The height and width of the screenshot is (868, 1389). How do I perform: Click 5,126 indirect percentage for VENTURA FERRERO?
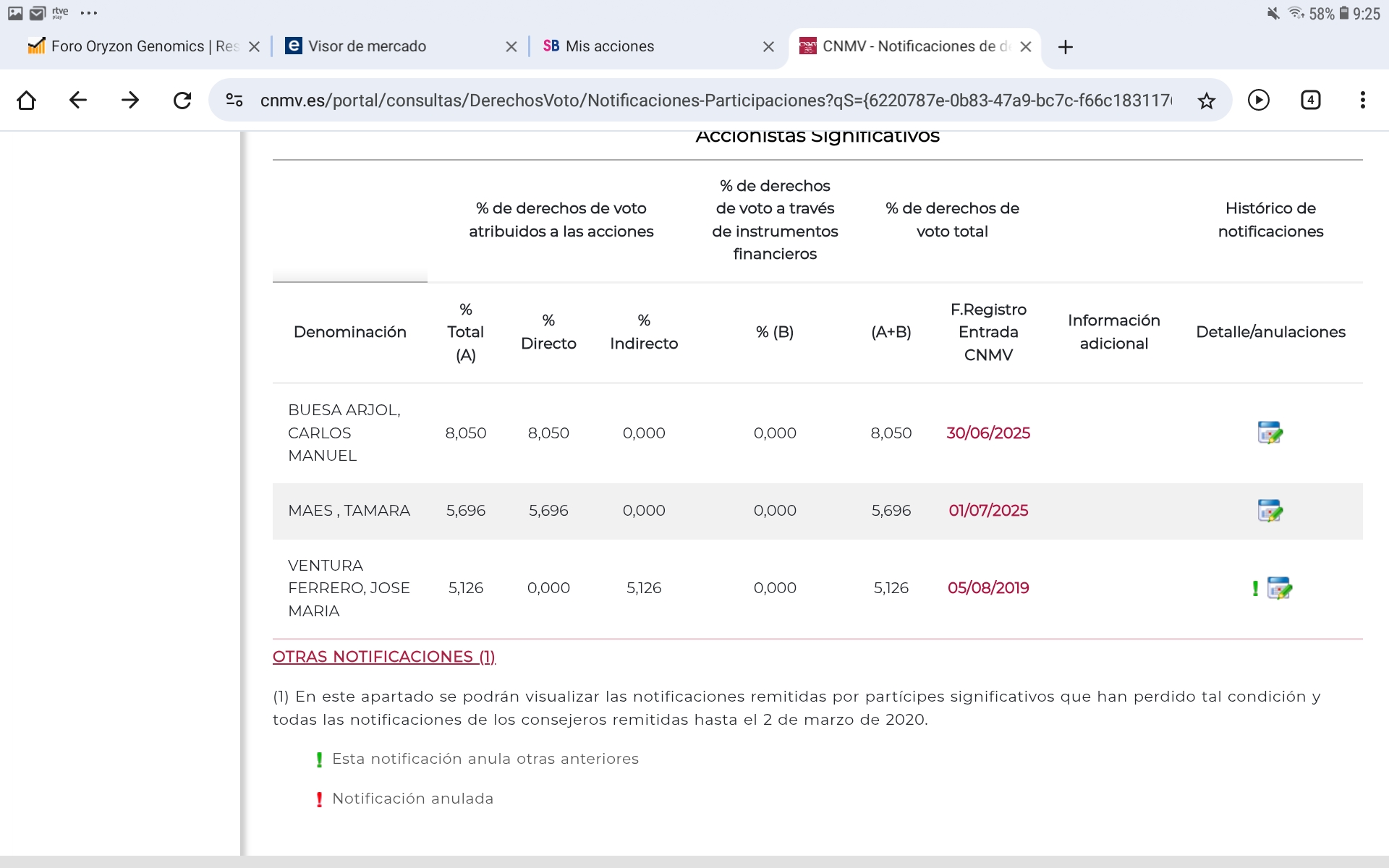[x=644, y=588]
